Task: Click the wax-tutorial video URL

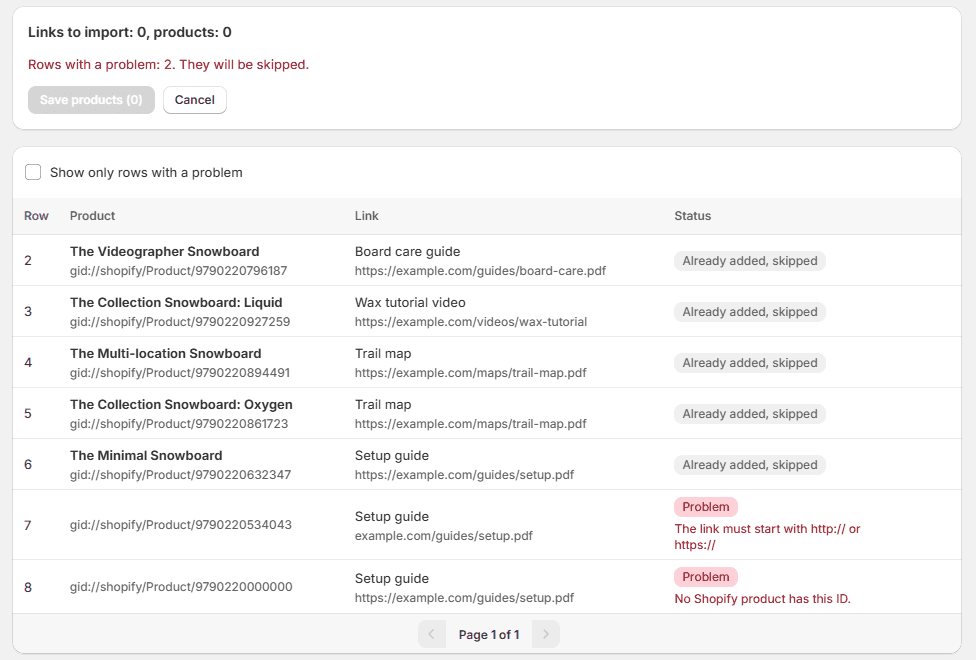Action: tap(471, 322)
